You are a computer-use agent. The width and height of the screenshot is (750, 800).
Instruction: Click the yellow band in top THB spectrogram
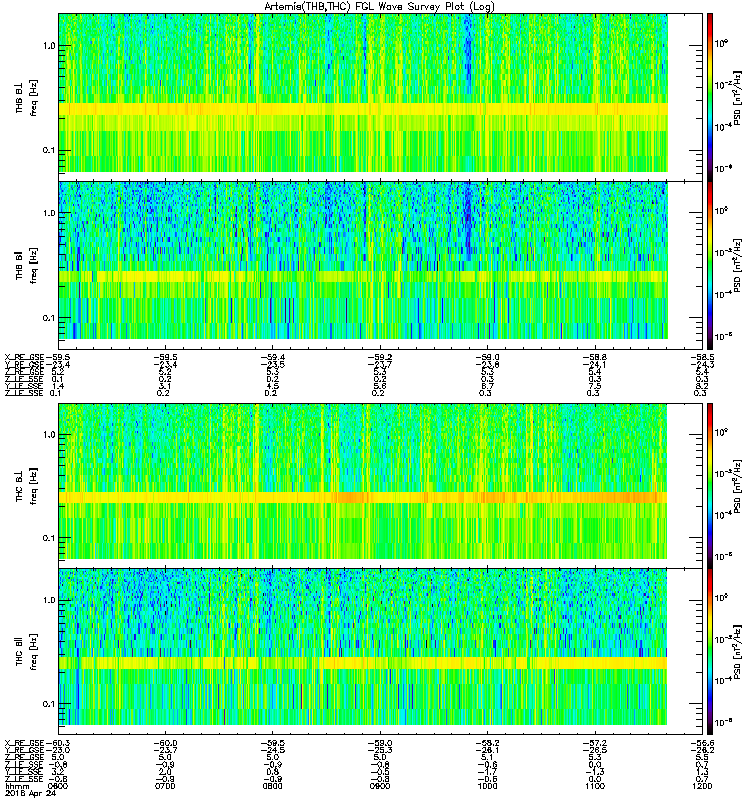(x=363, y=109)
